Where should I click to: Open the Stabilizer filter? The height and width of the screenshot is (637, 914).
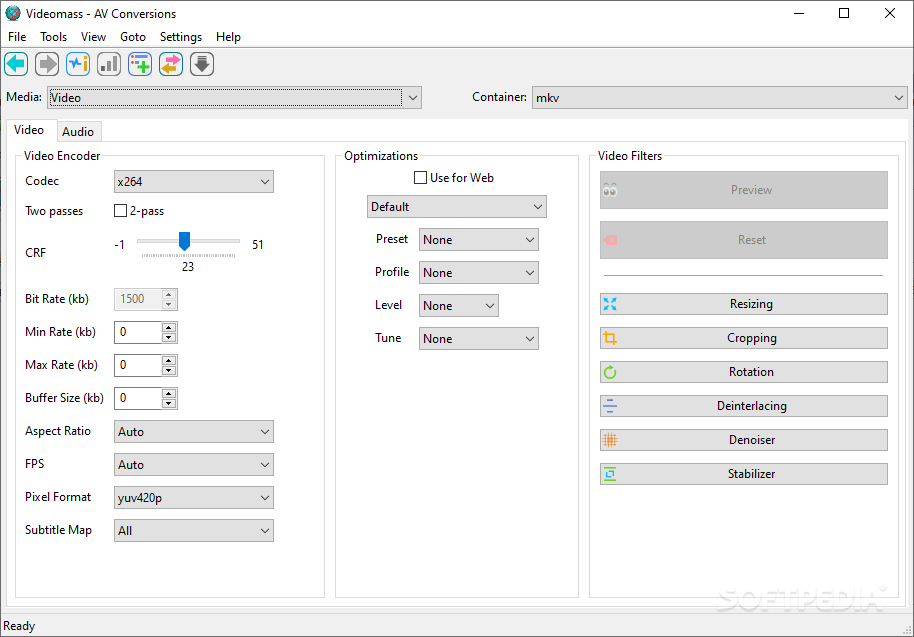point(744,474)
